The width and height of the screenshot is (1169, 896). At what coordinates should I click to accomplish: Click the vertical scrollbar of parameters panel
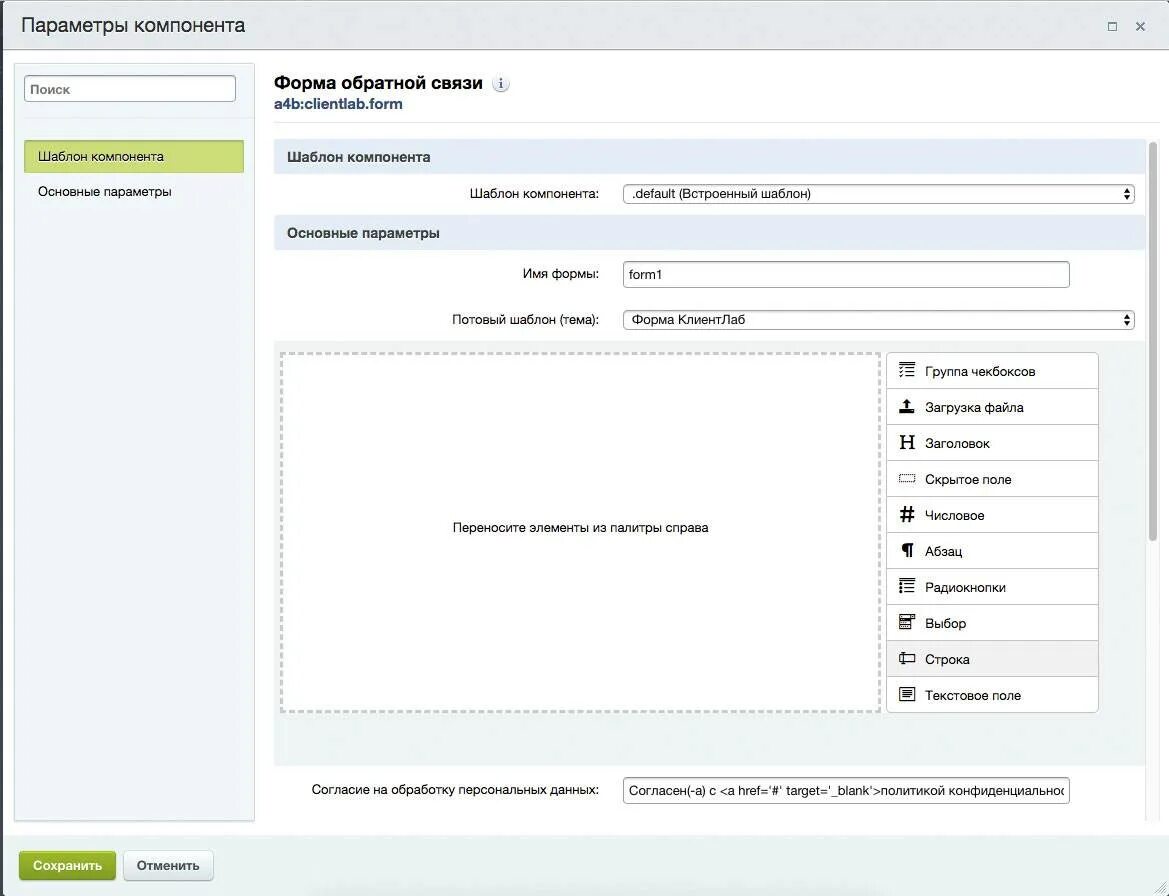tap(1153, 343)
